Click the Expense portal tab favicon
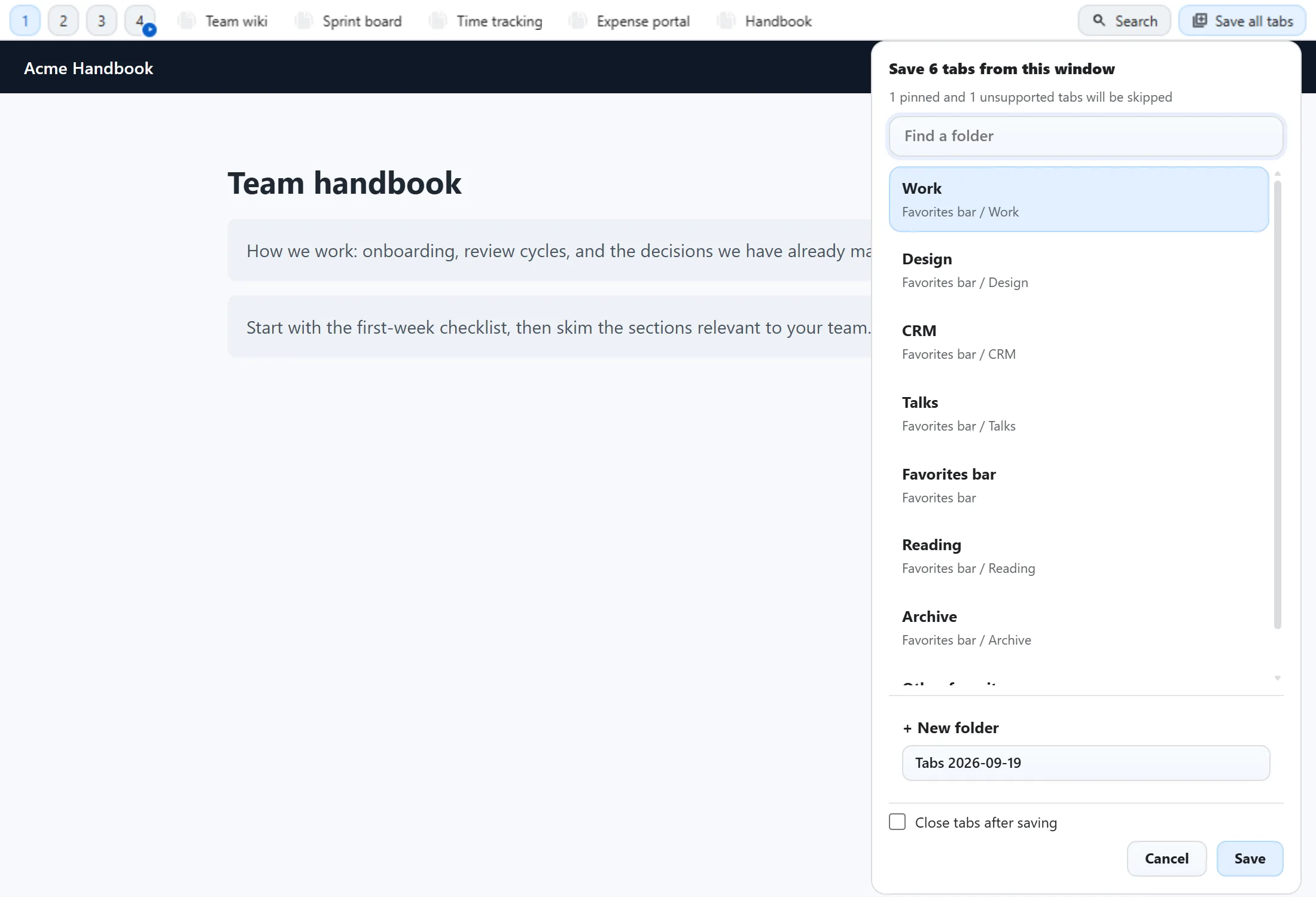The image size is (1316, 897). pos(578,21)
